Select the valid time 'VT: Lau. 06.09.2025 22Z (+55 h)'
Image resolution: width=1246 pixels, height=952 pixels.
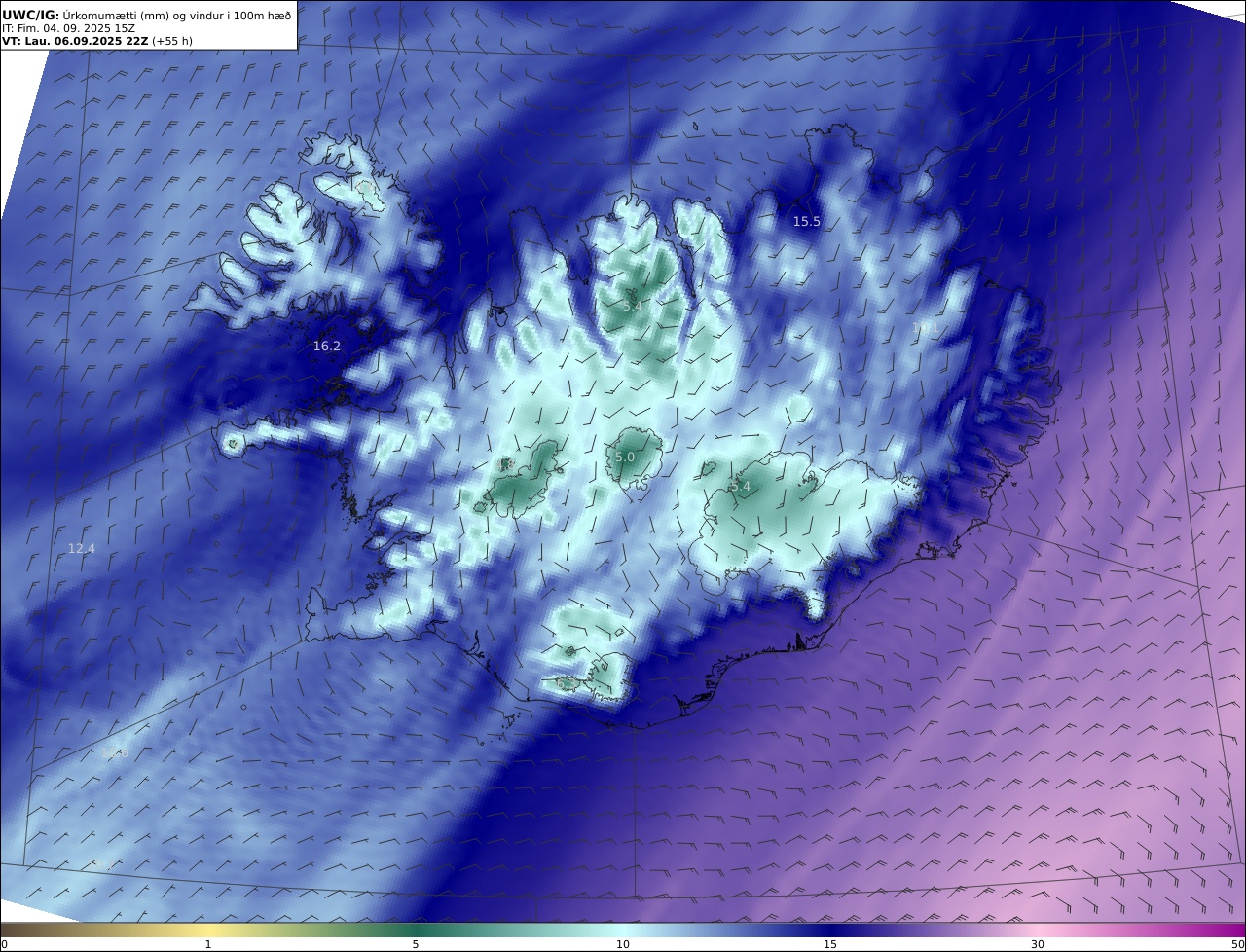tap(95, 42)
